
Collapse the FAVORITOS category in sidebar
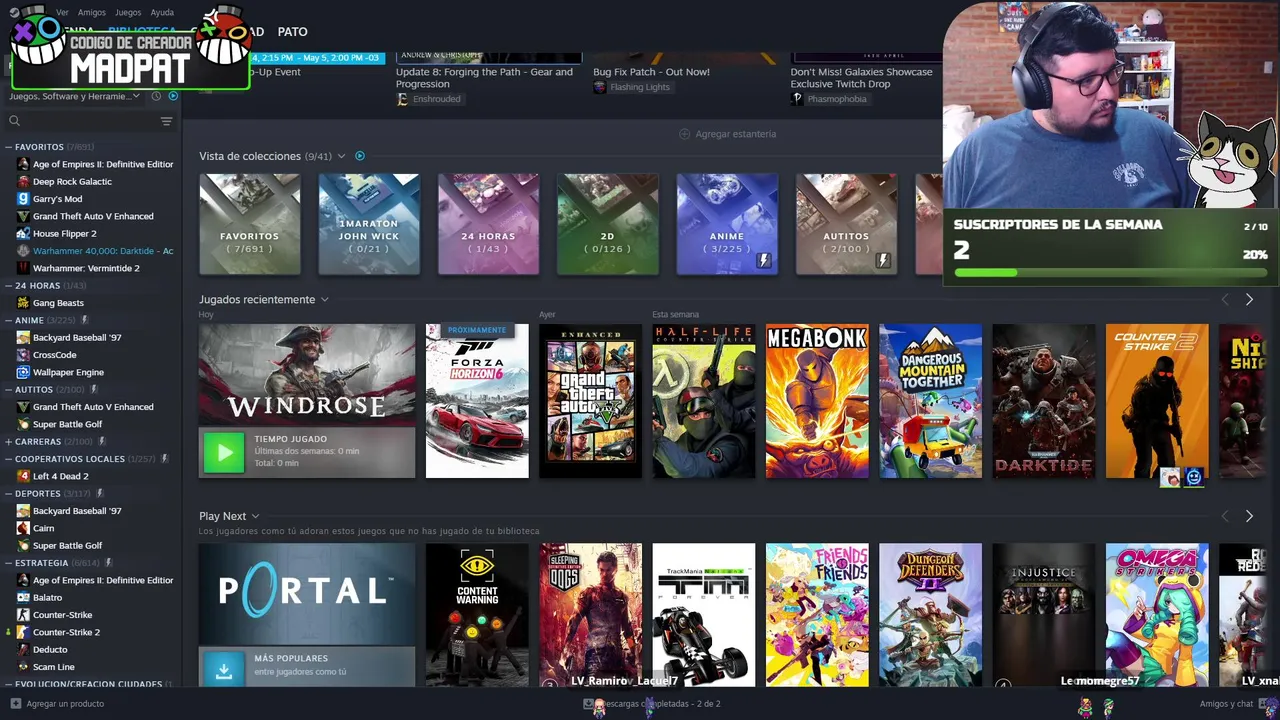(9, 147)
